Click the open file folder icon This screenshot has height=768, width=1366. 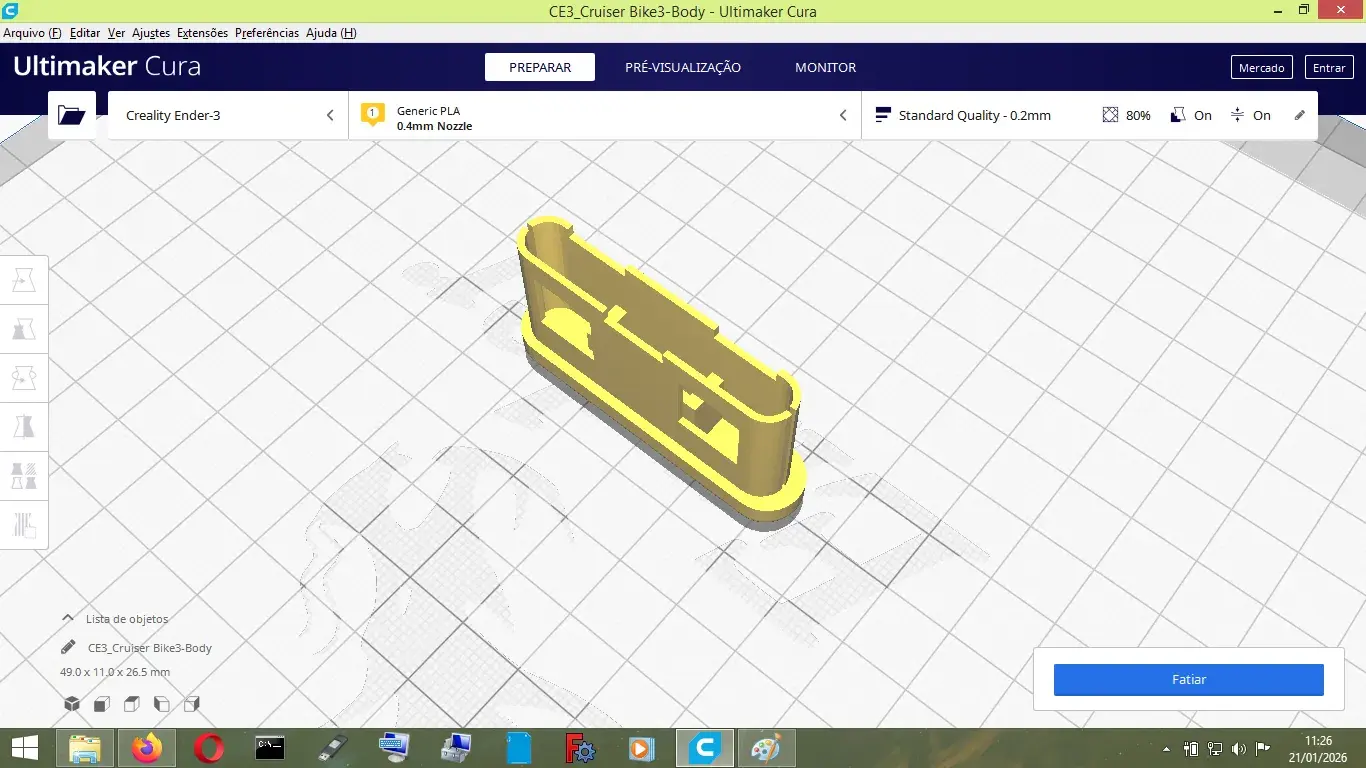pyautogui.click(x=72, y=115)
